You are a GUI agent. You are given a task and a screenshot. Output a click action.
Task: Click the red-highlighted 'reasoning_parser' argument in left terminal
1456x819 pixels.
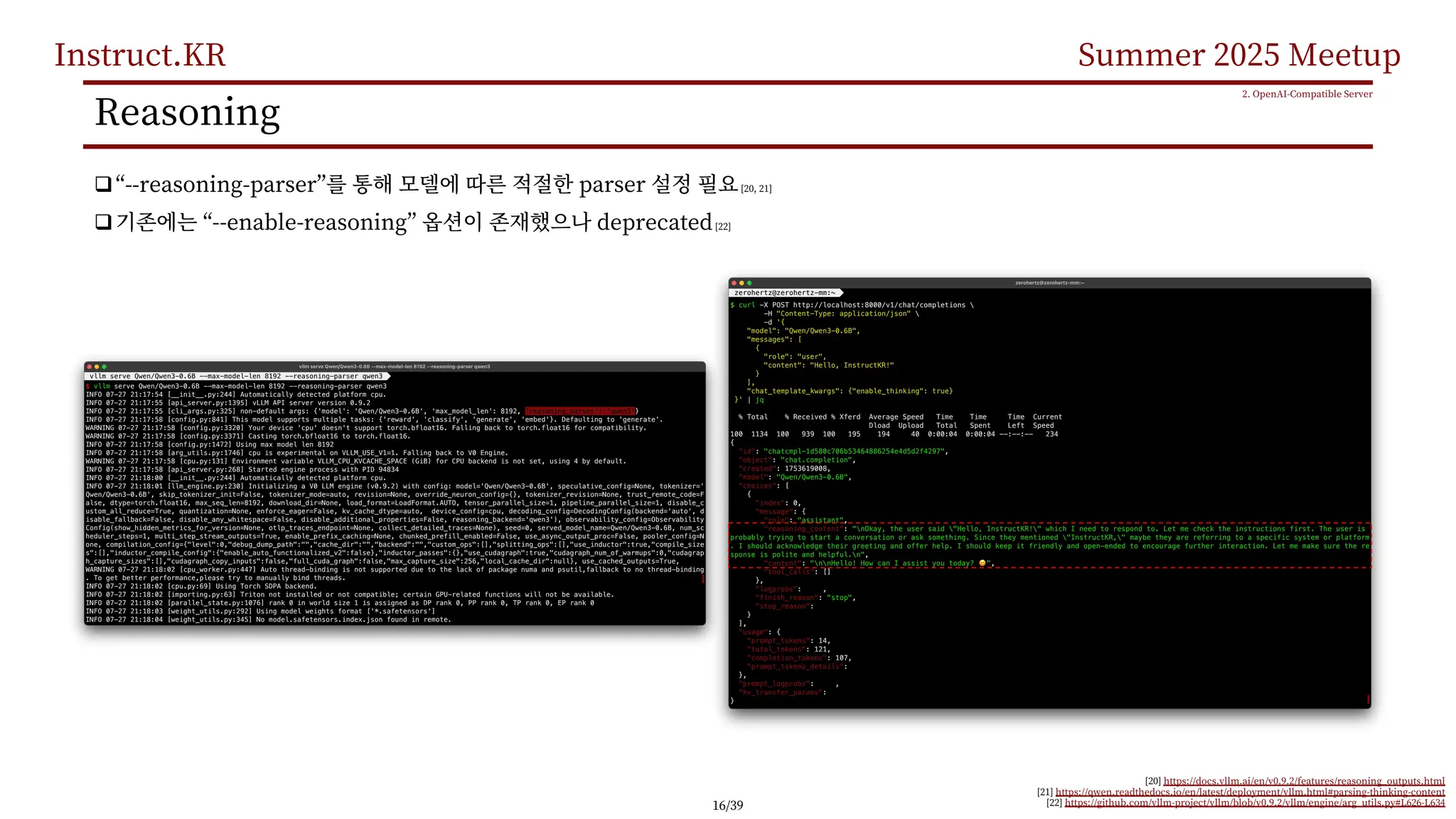[x=580, y=411]
